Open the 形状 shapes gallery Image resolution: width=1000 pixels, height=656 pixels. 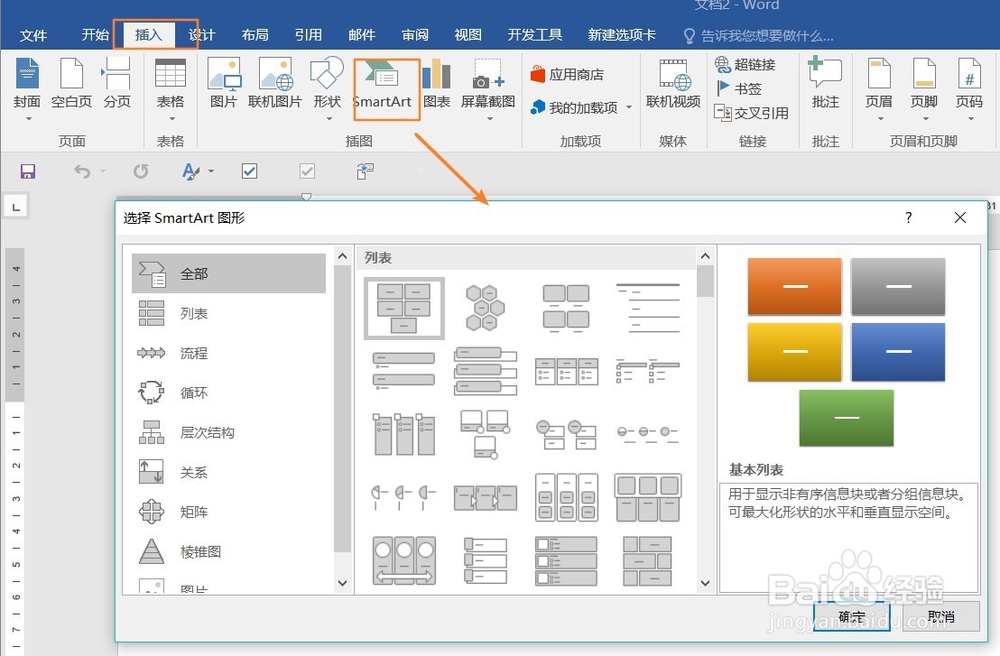[327, 87]
